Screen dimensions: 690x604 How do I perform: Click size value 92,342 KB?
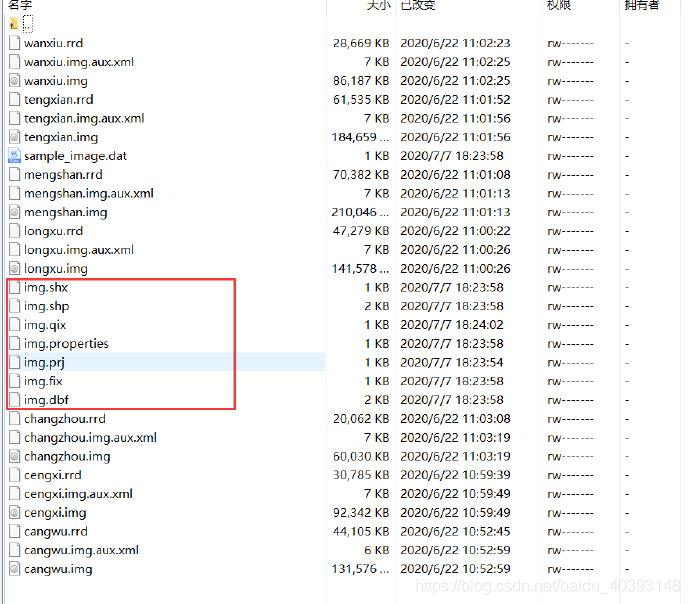(x=361, y=513)
